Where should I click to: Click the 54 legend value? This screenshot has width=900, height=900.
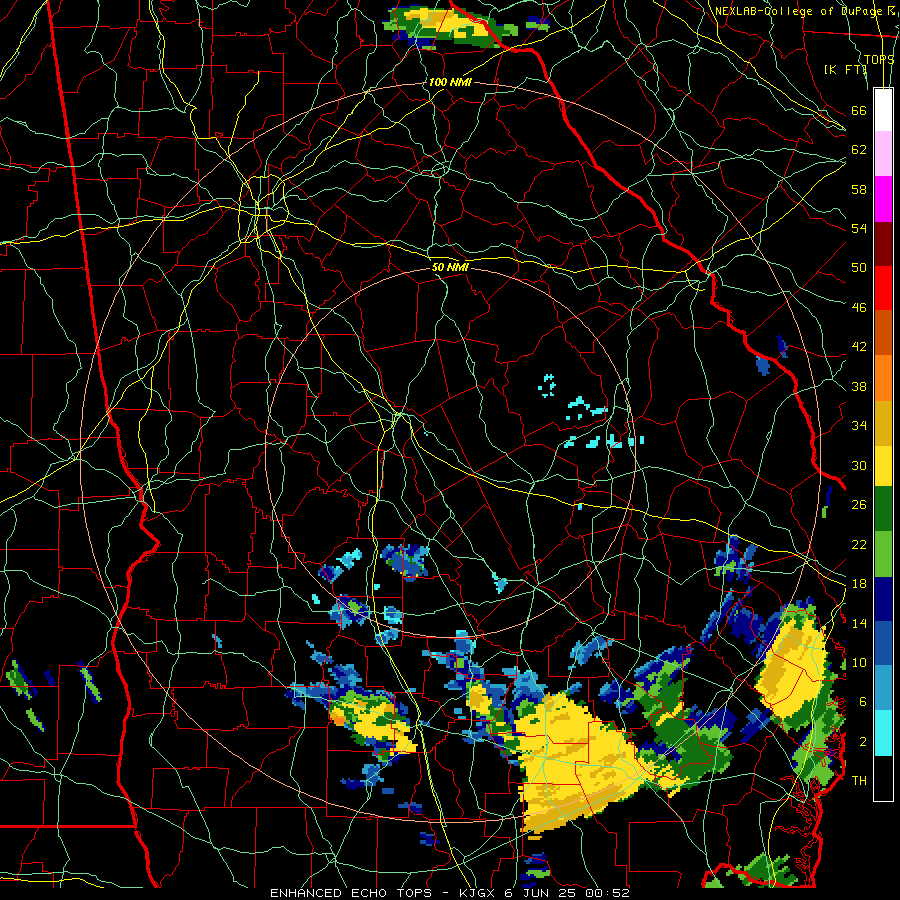[859, 228]
